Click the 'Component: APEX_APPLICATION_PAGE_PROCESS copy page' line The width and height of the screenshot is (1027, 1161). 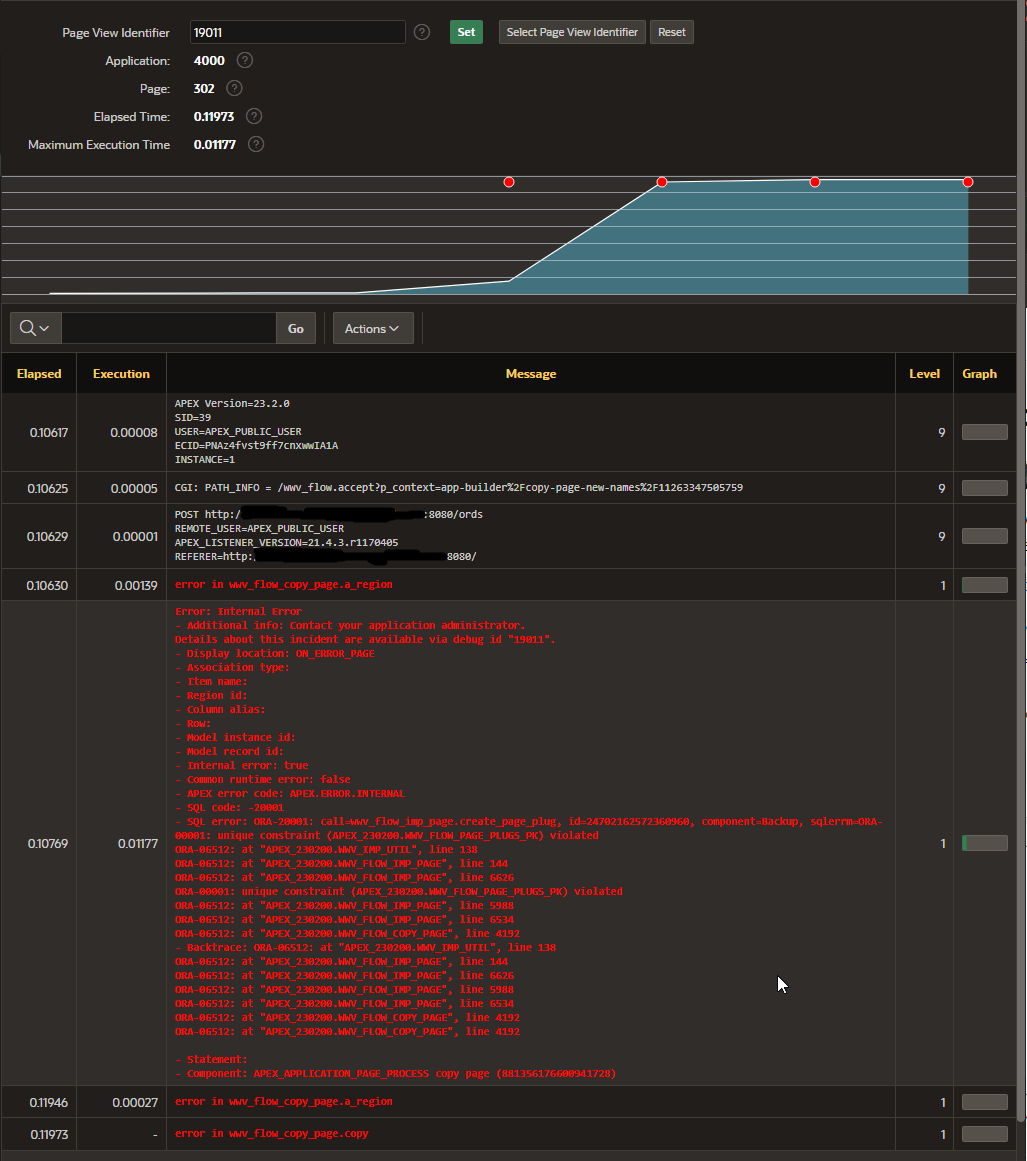point(395,1074)
